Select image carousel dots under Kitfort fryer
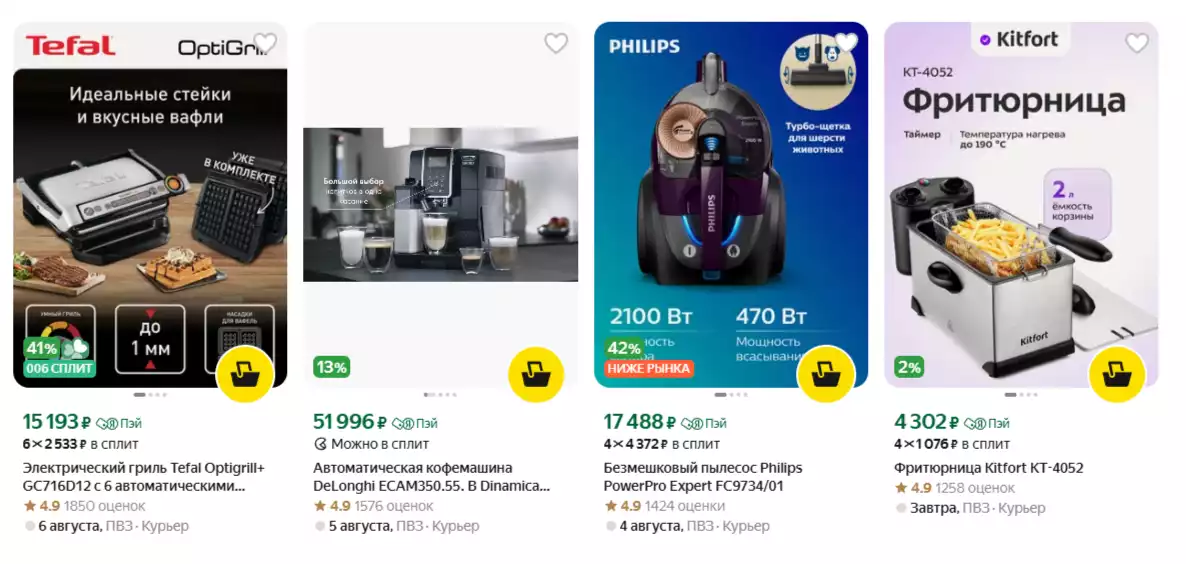The image size is (1186, 564). [1020, 395]
